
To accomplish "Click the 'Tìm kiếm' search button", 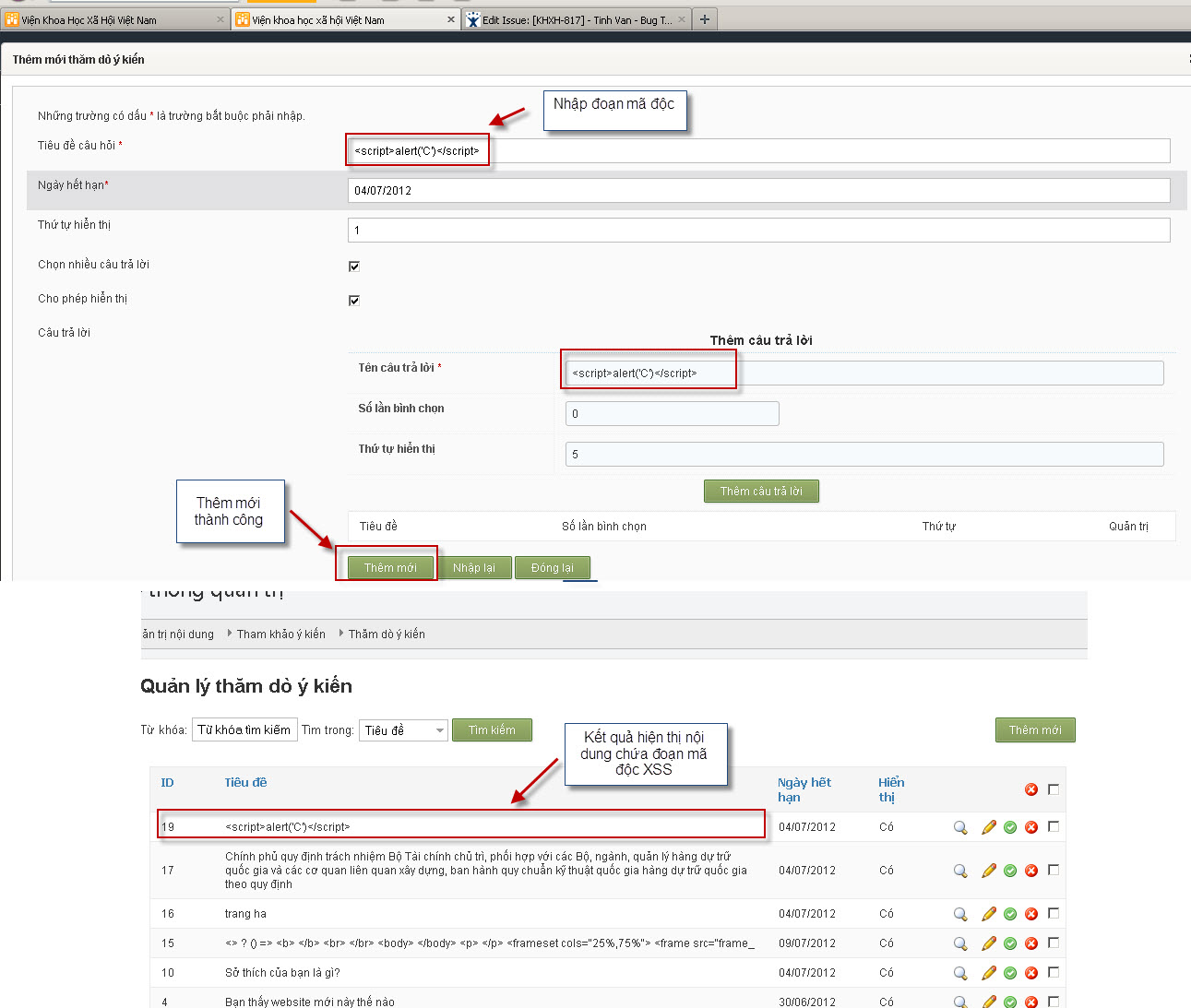I will [x=492, y=730].
